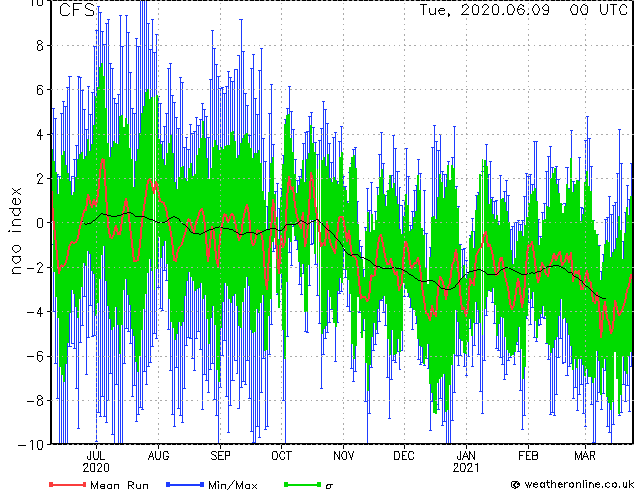Click the DEC month label
634x490 pixels.
404,456
